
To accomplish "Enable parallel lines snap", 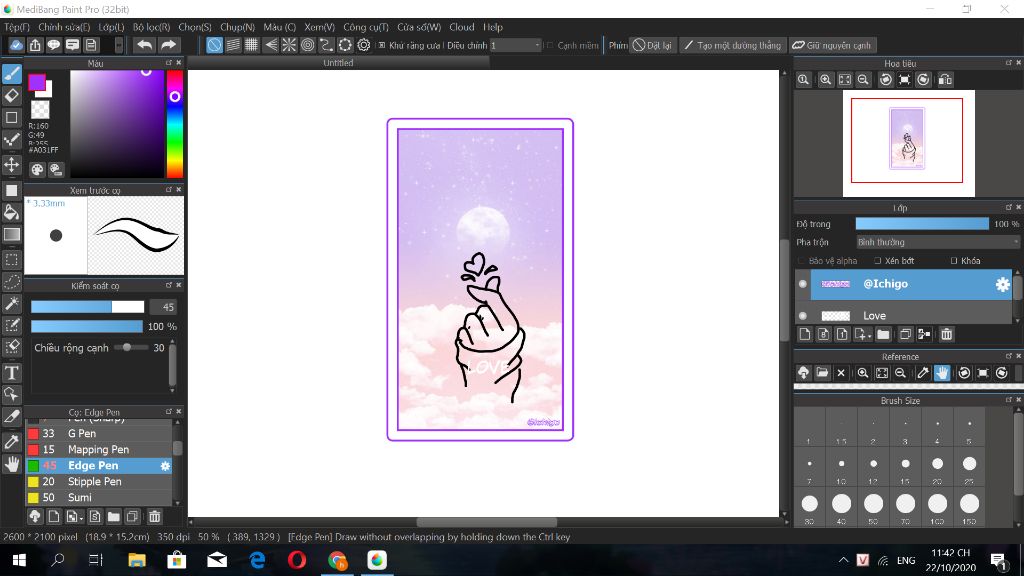I will tap(233, 45).
